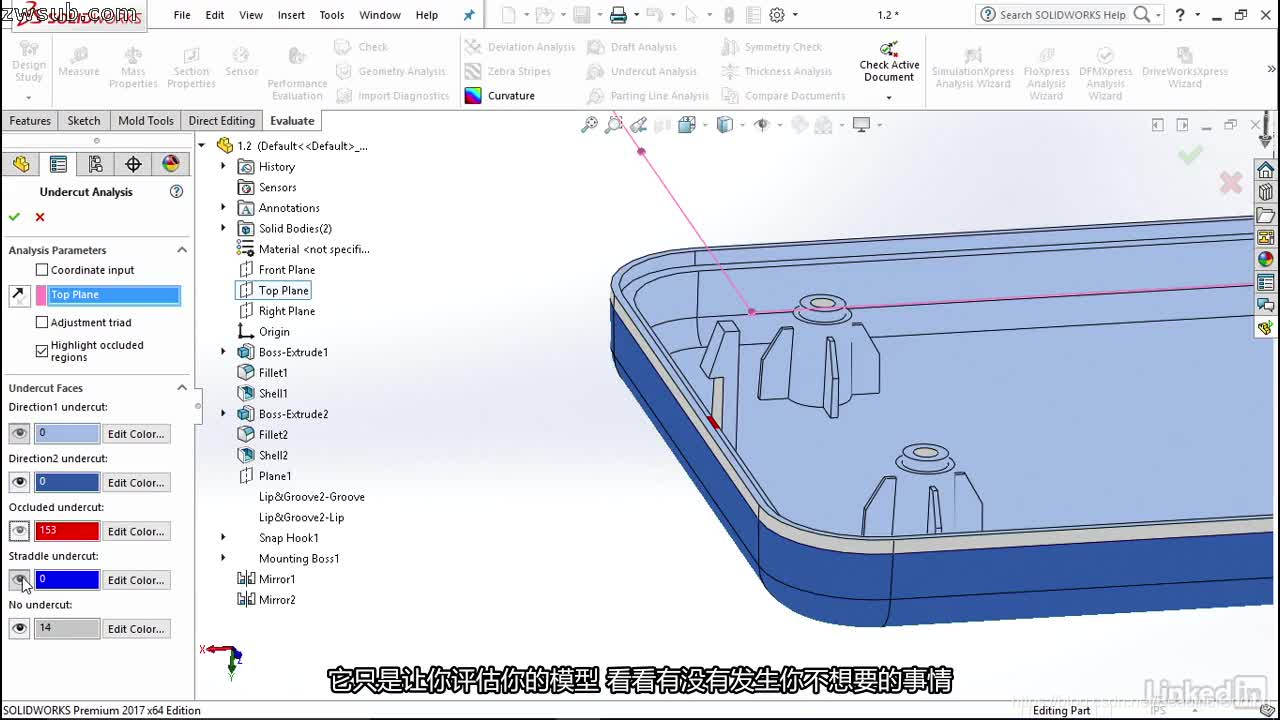
Task: Expand the History tree node
Action: [x=223, y=167]
